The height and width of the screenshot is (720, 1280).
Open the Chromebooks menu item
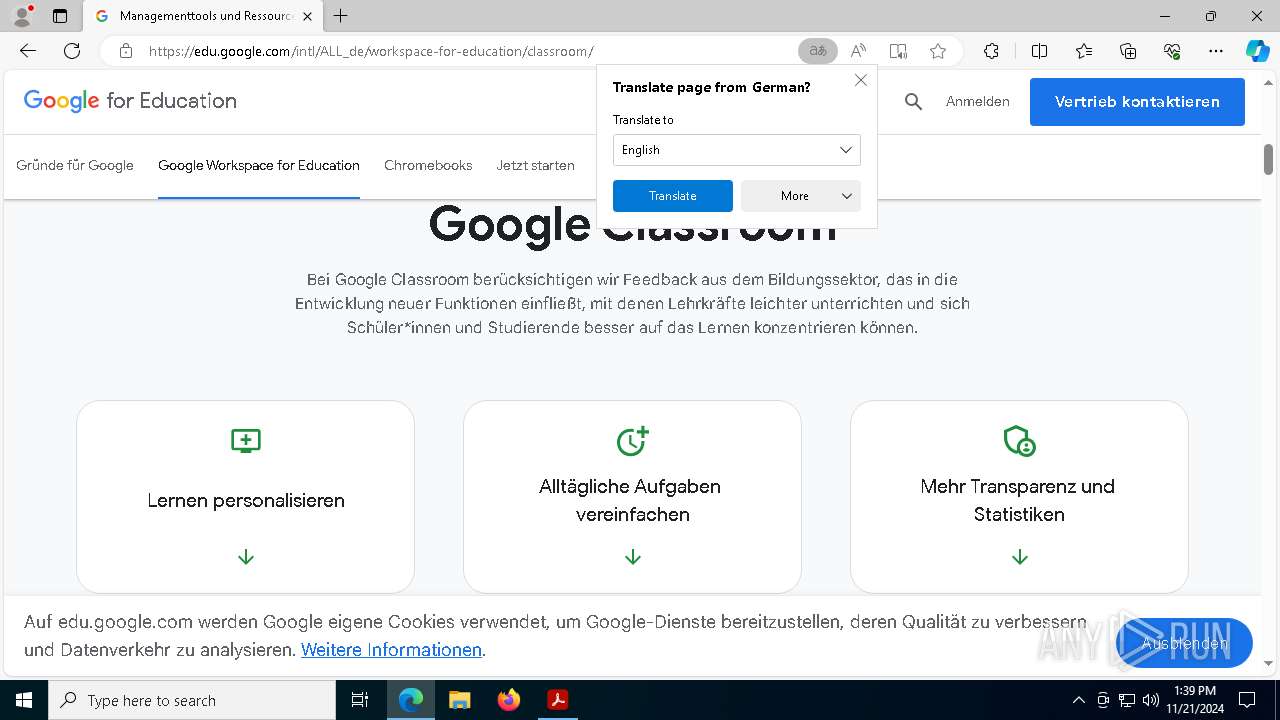428,165
